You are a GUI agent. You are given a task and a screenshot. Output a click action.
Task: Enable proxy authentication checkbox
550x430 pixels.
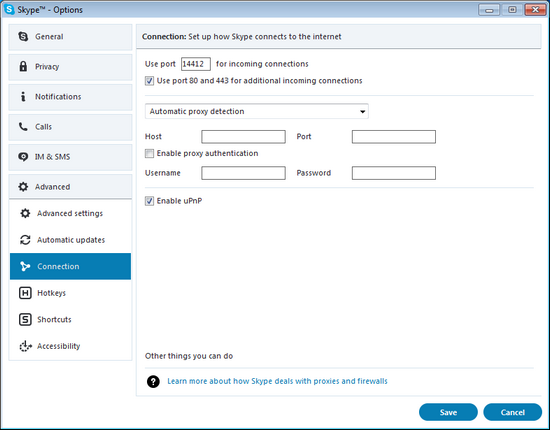click(149, 153)
